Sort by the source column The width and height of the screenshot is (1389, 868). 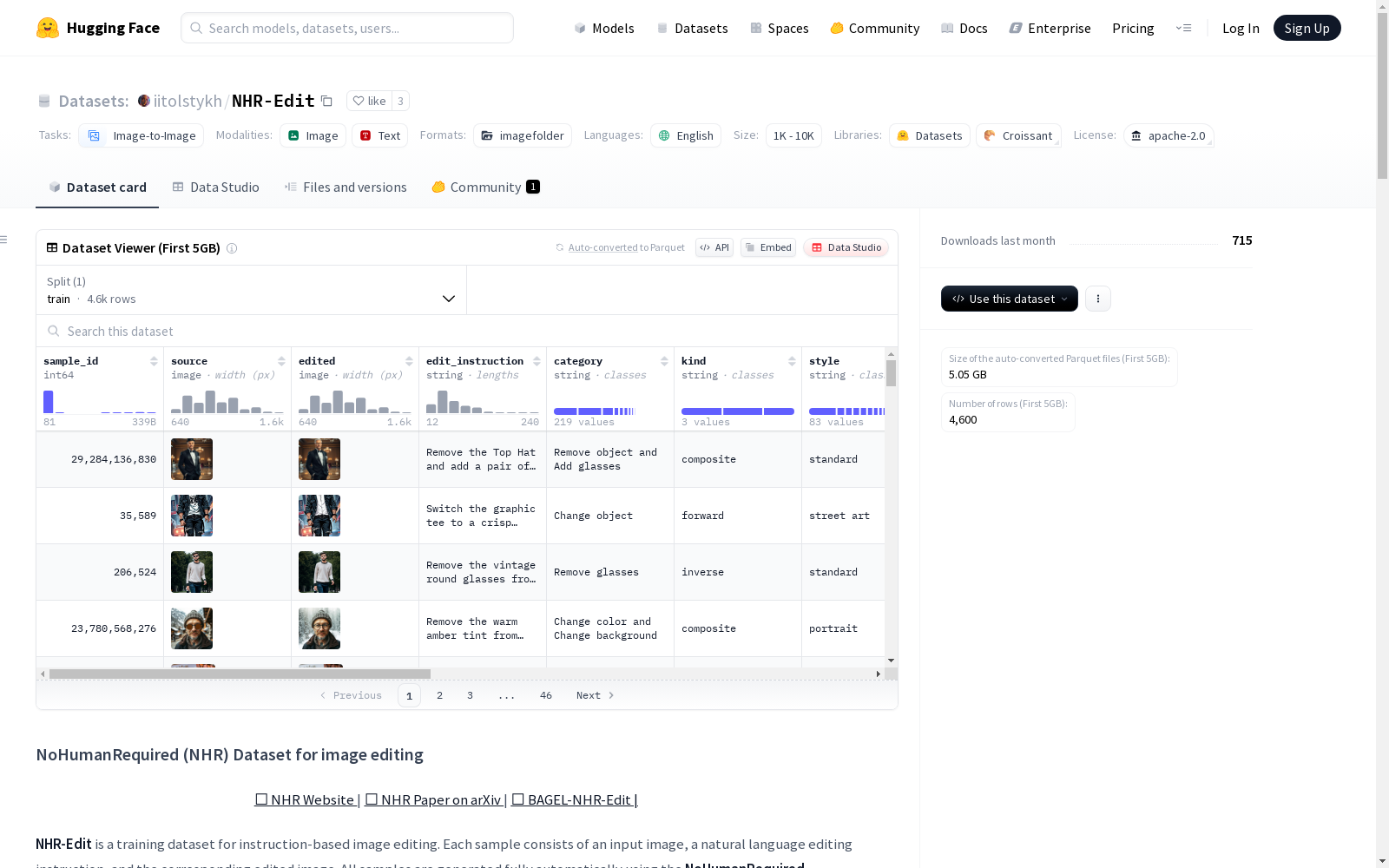281,361
